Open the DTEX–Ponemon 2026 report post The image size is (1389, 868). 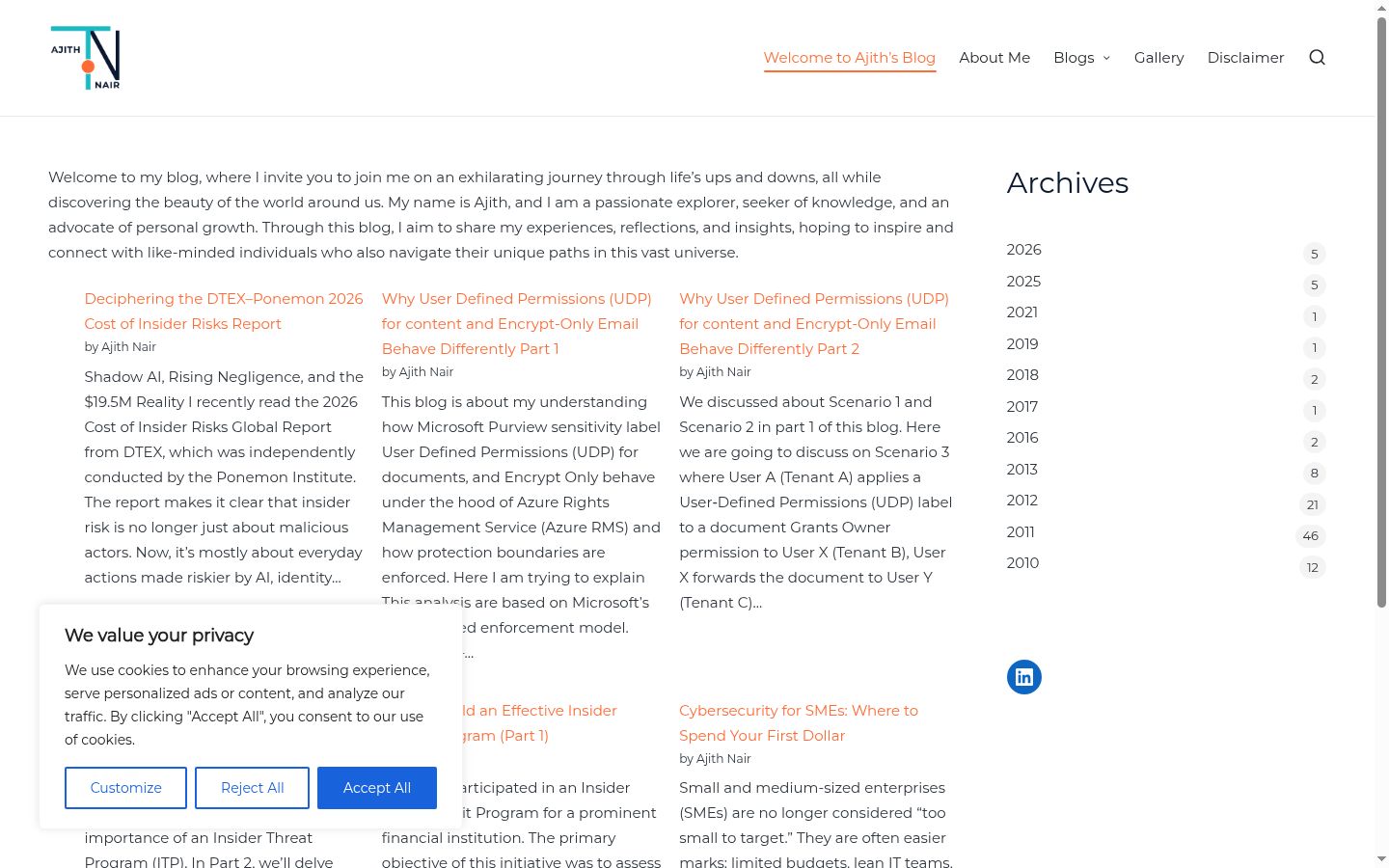(x=224, y=312)
